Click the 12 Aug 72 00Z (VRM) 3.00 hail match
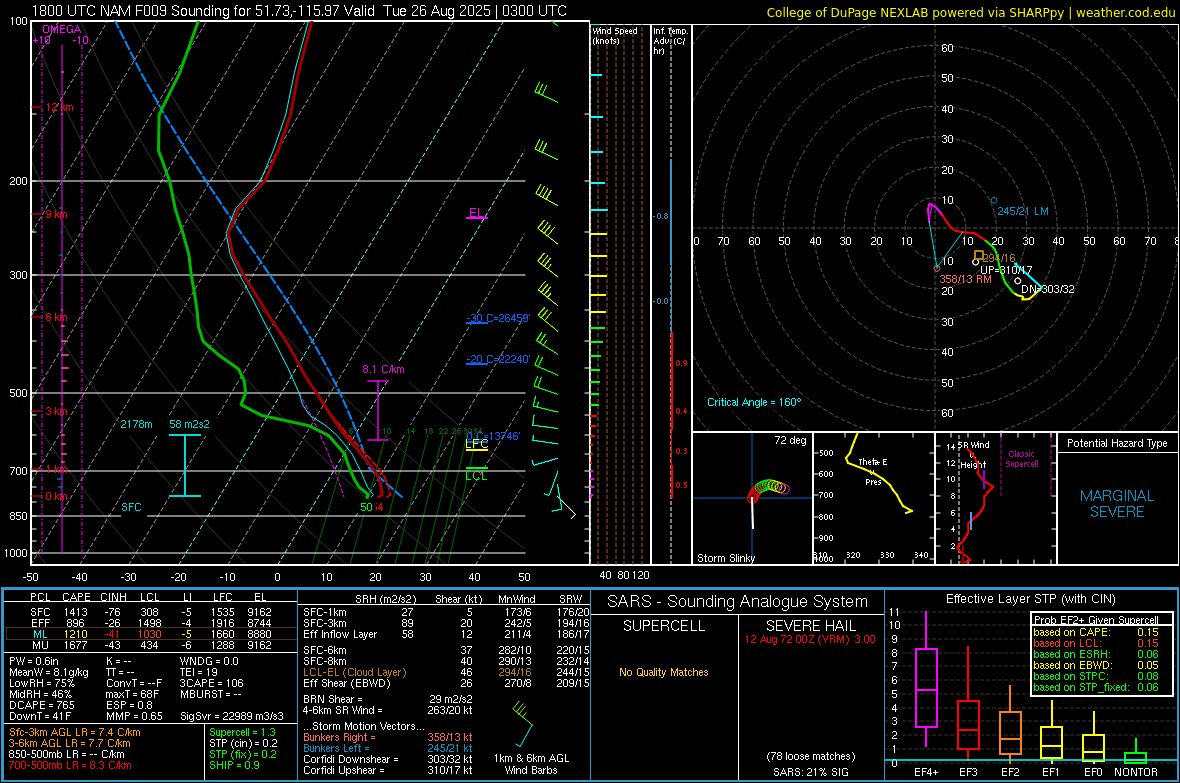Screen dimensions: 1180x783 [810, 639]
